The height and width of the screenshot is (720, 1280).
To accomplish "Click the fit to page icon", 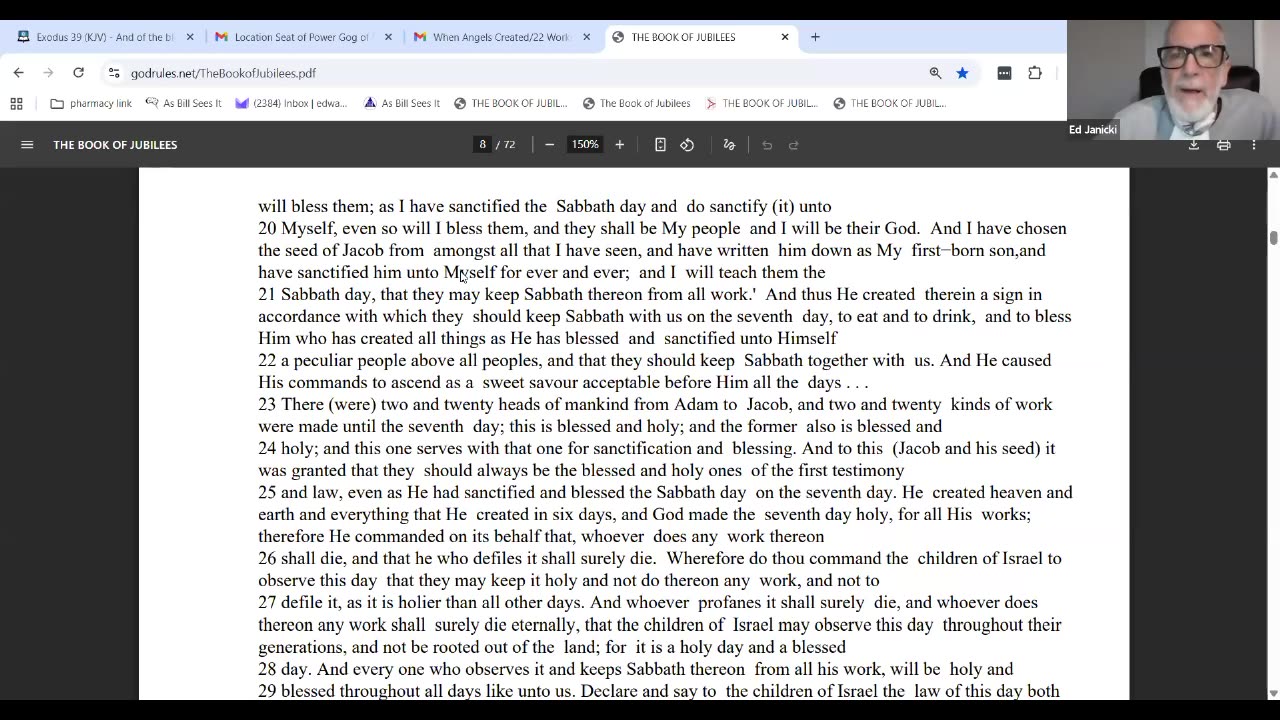I will [x=660, y=145].
